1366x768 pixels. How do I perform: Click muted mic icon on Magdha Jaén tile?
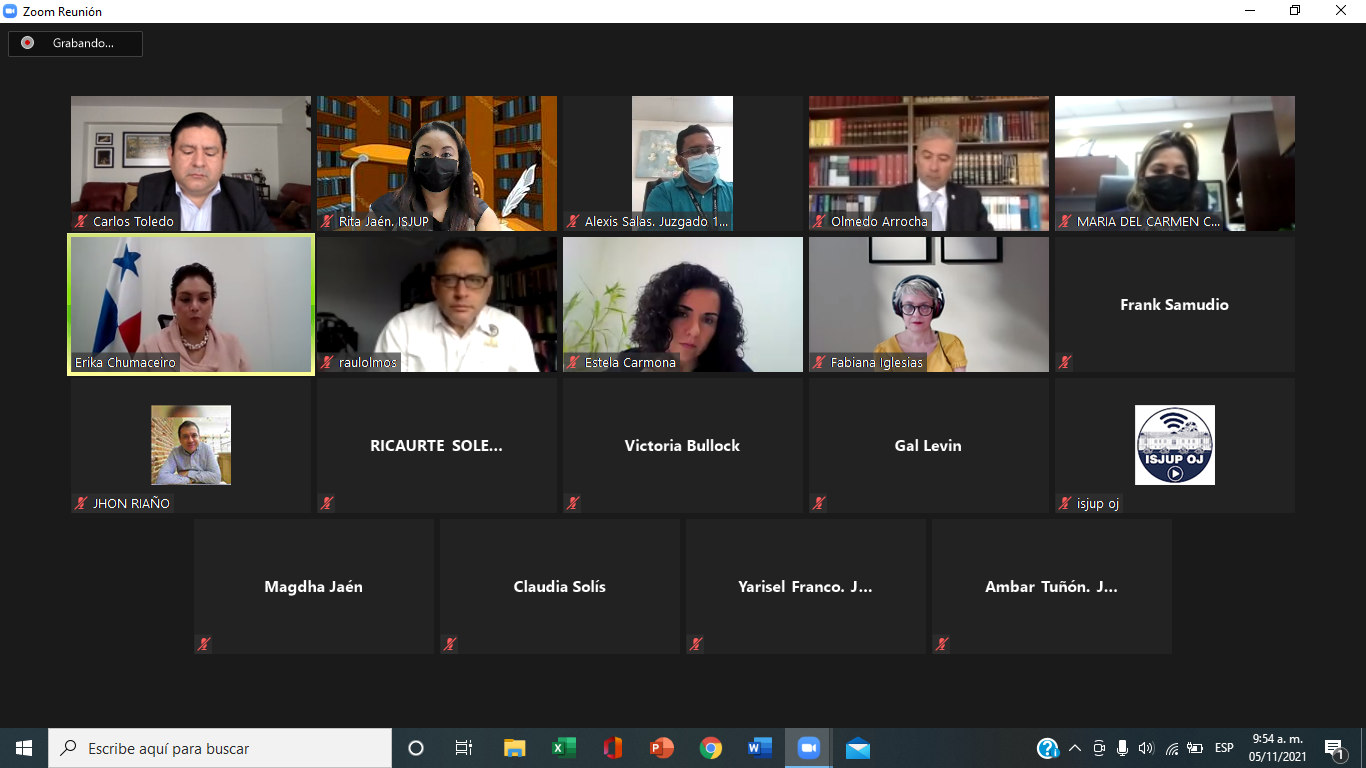tap(204, 644)
